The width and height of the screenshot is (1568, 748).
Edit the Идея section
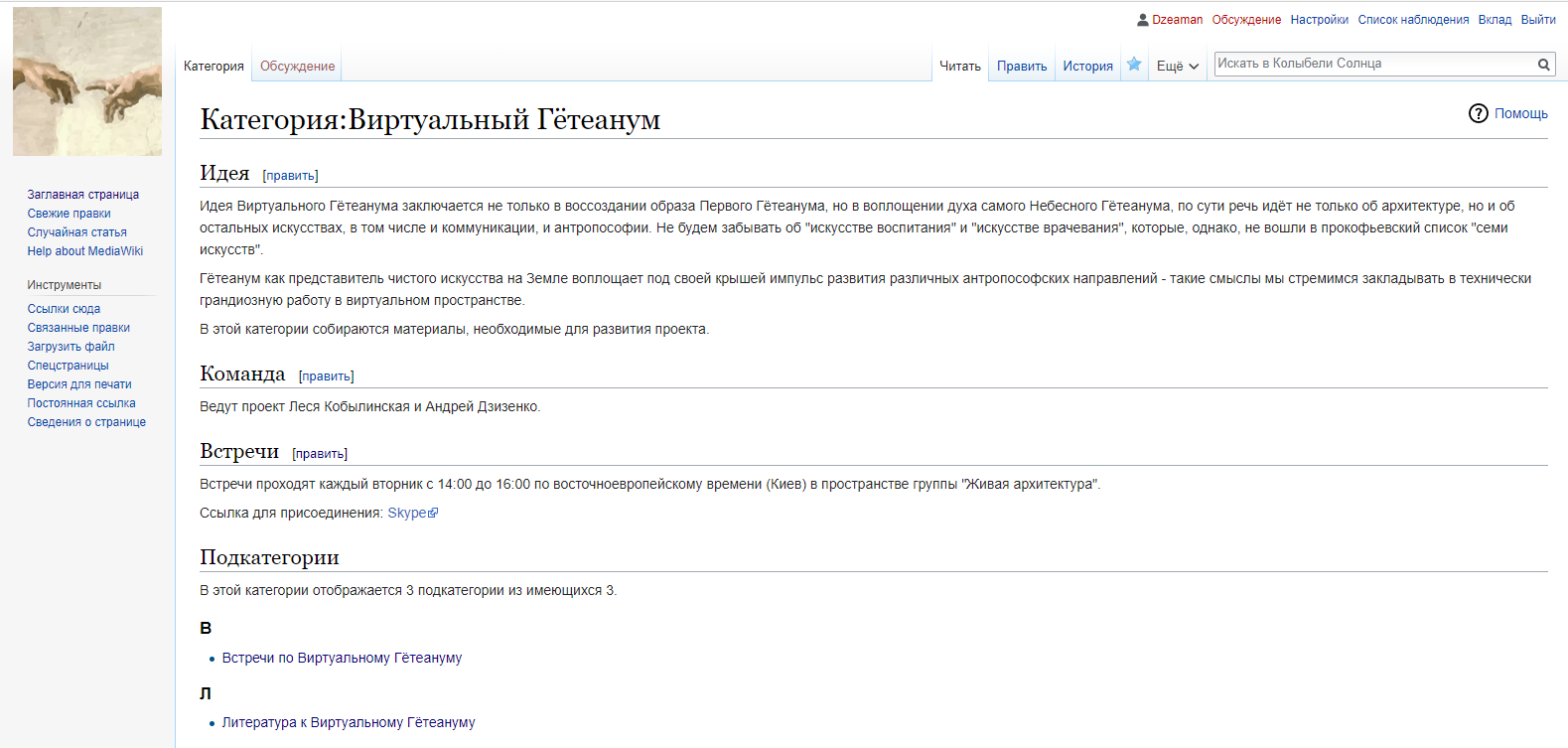click(290, 176)
